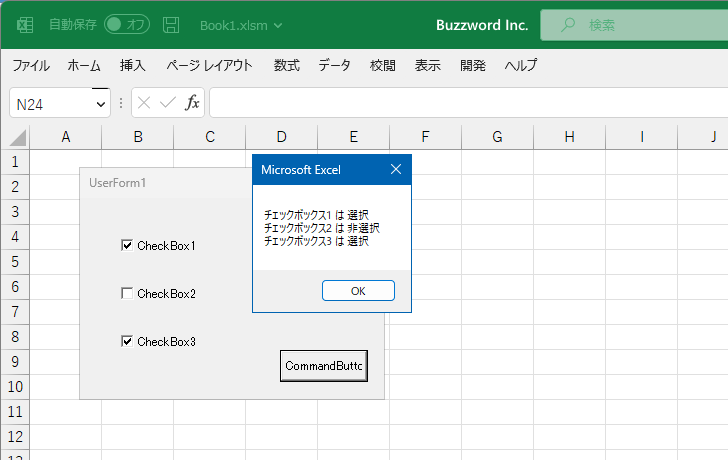Click the Name Box showing N24

(60, 103)
